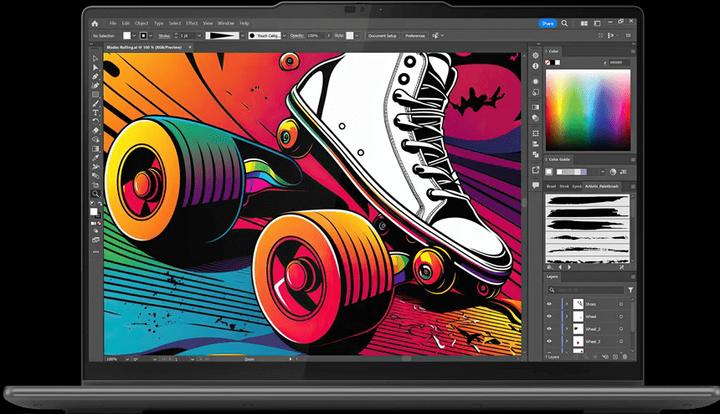Switch to the Artistic_Paintbrush tab

coord(602,186)
